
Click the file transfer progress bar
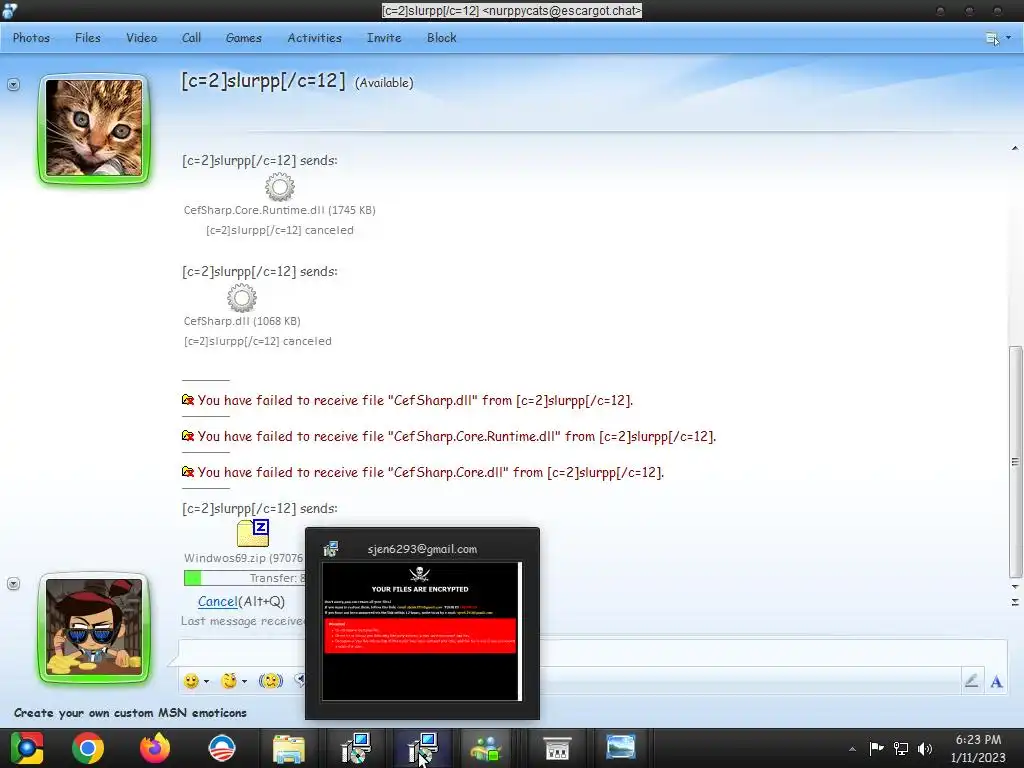coord(244,578)
